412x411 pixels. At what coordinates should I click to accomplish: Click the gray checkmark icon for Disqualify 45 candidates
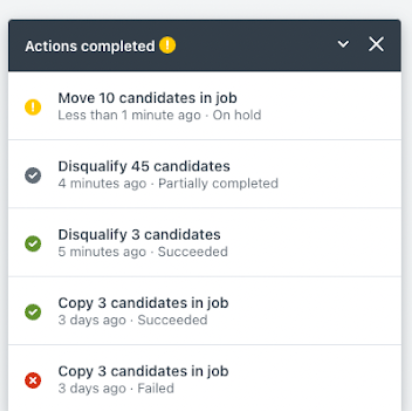point(33,175)
